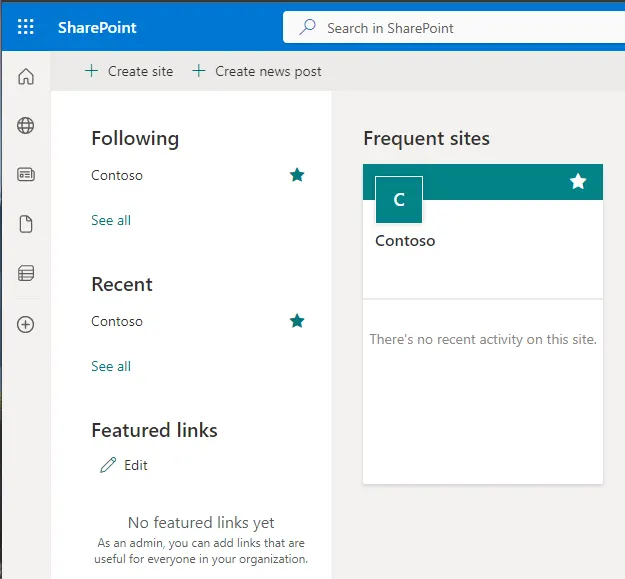Open the news icon in sidebar

tap(26, 175)
